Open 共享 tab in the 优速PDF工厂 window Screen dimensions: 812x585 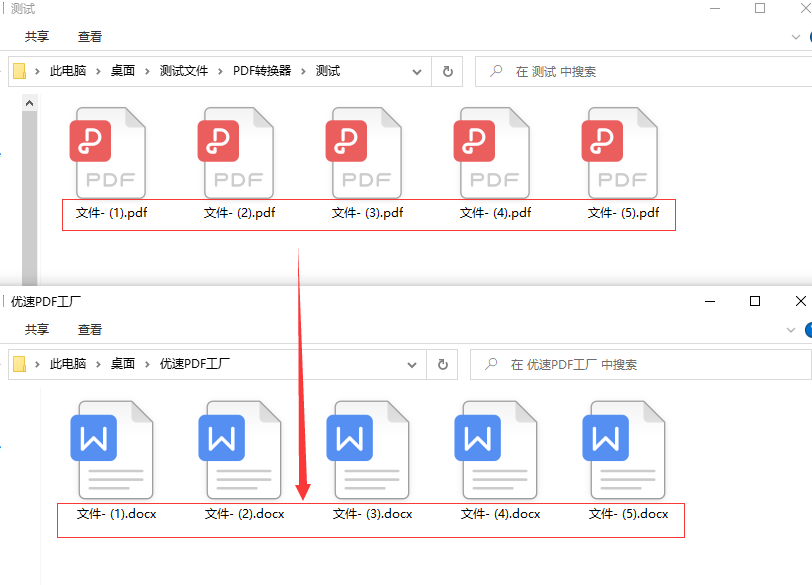37,330
